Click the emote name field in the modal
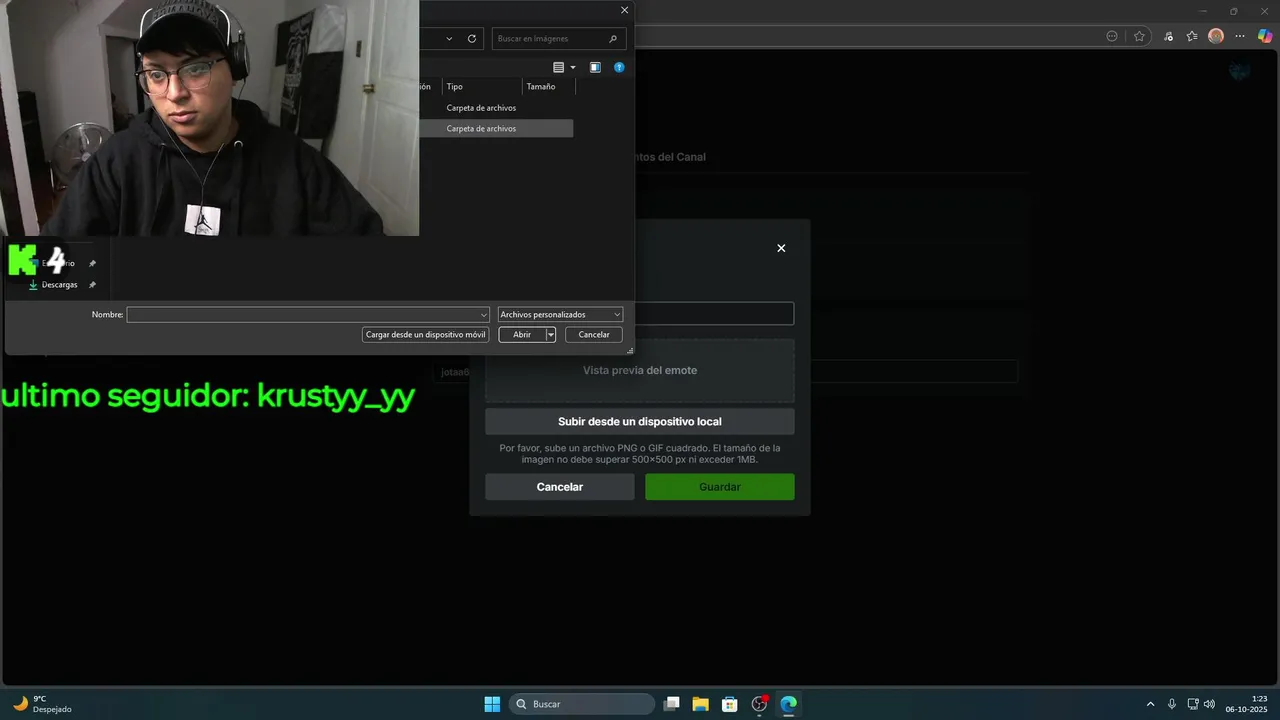Image resolution: width=1280 pixels, height=720 pixels. tap(714, 314)
